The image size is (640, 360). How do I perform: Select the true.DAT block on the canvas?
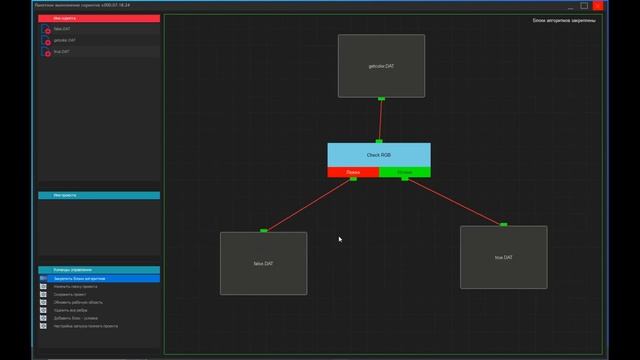(504, 257)
